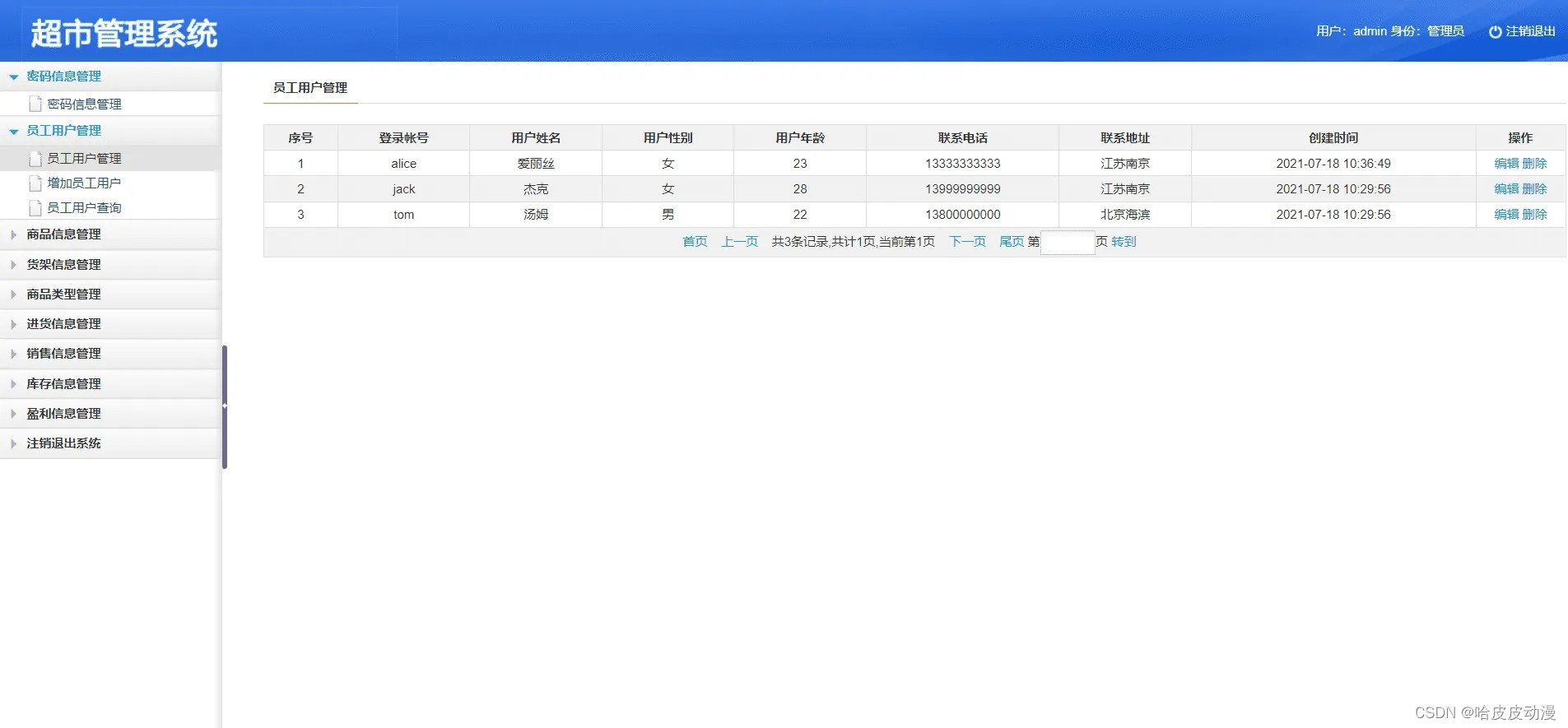Expand the 商品信息管理 arrow

14,234
